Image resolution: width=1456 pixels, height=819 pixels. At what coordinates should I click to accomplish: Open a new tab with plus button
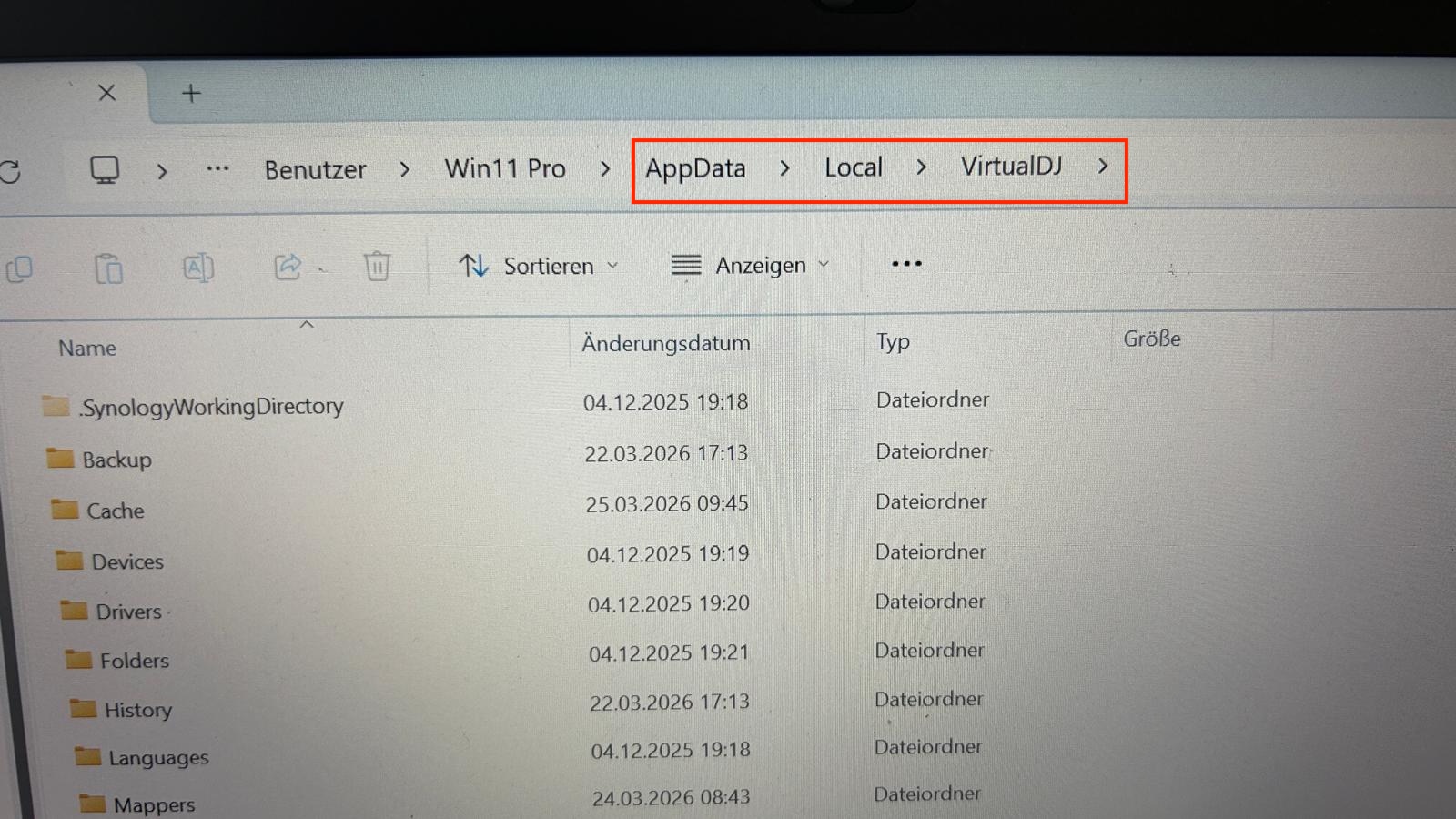191,94
